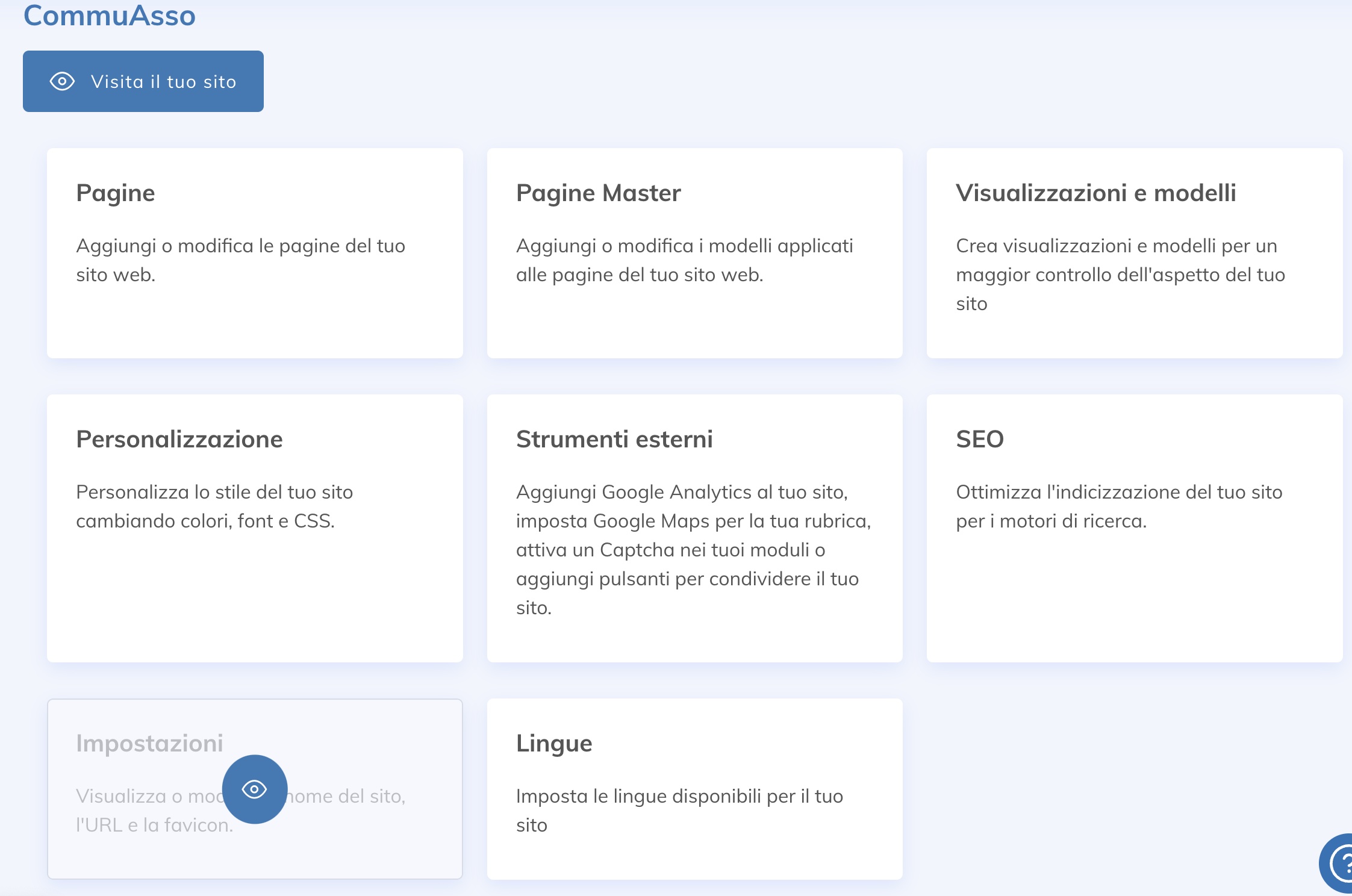Image resolution: width=1352 pixels, height=896 pixels.
Task: Click the Pagine Master description about modelli applicati
Action: (x=684, y=260)
